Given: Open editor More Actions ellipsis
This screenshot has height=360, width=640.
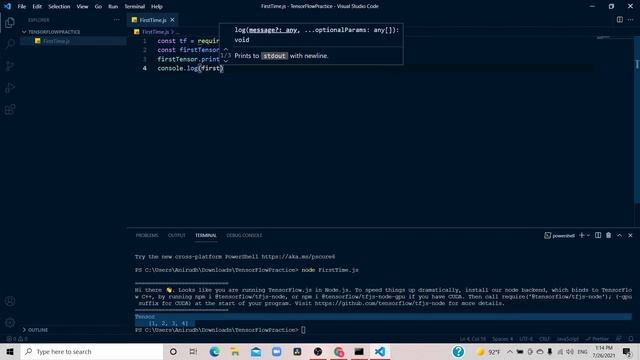Looking at the screenshot, I should (x=631, y=20).
